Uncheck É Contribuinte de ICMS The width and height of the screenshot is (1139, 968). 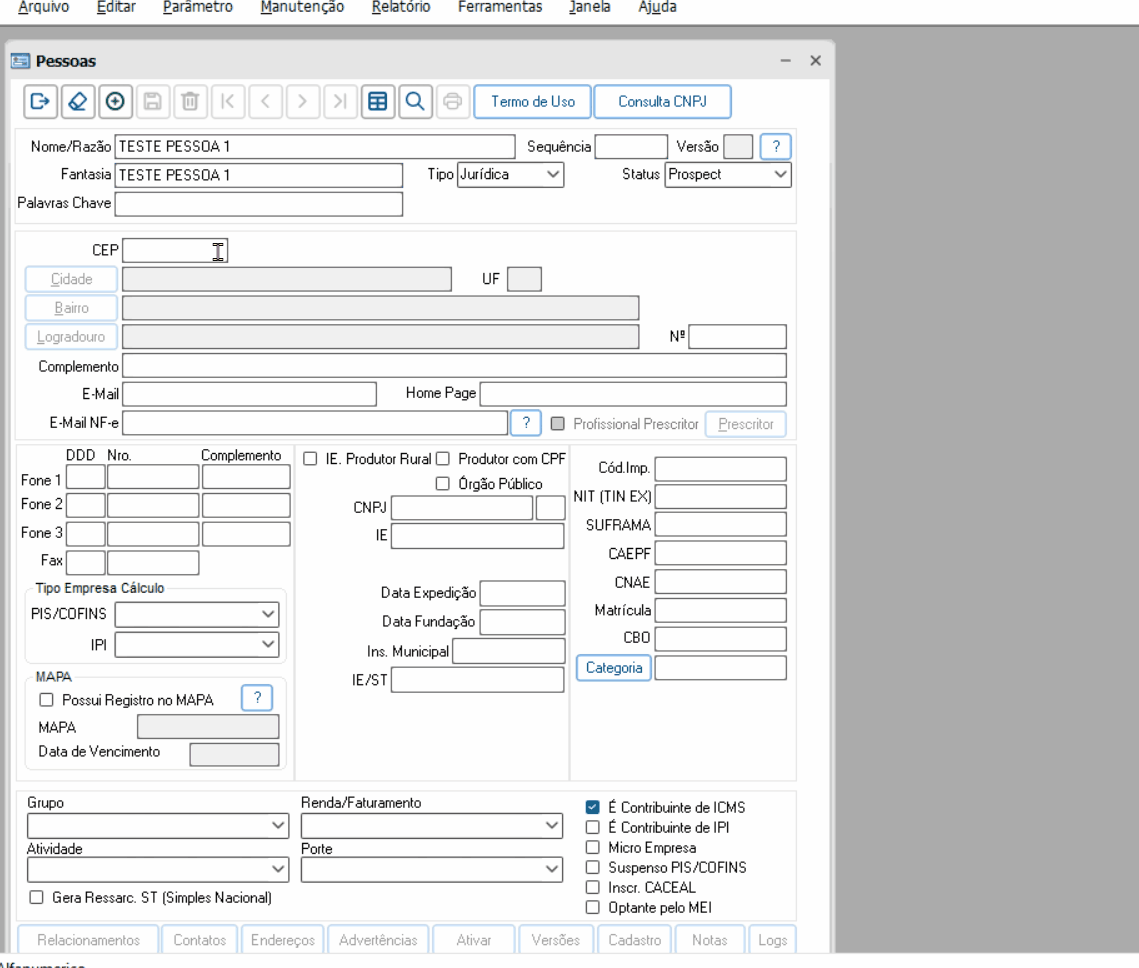pos(593,807)
